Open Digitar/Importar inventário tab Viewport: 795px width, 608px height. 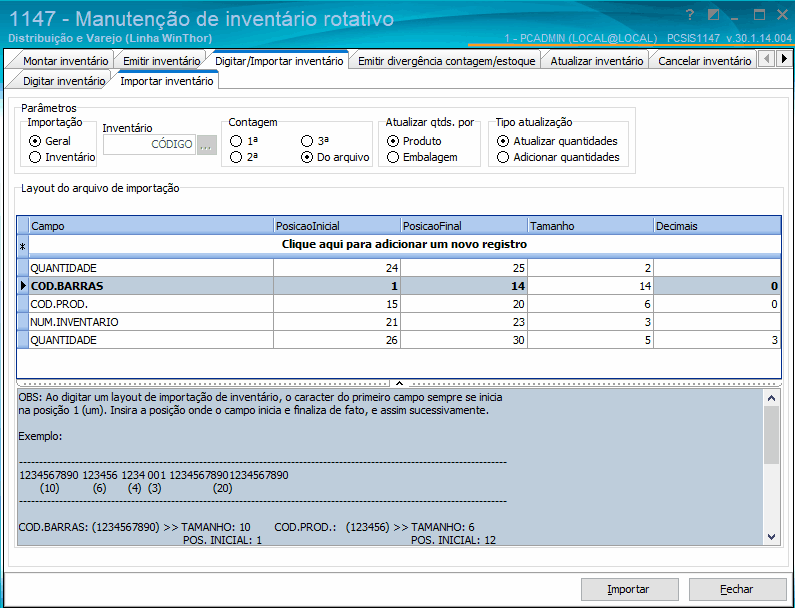[279, 61]
